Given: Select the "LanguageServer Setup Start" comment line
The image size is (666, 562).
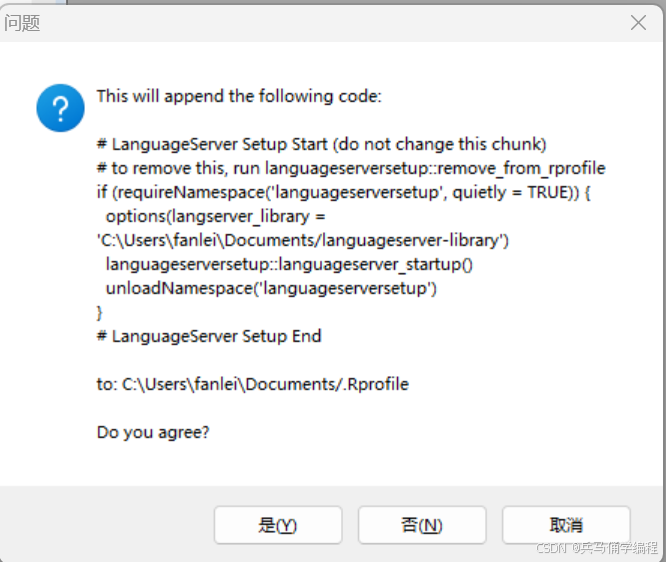Looking at the screenshot, I should (x=322, y=144).
